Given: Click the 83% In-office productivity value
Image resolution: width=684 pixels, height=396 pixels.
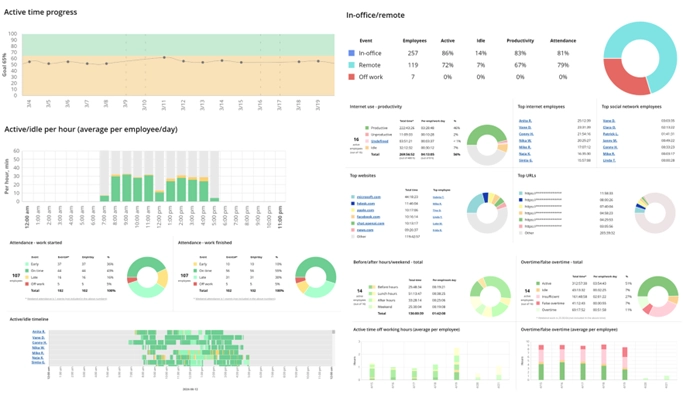Looking at the screenshot, I should 520,53.
